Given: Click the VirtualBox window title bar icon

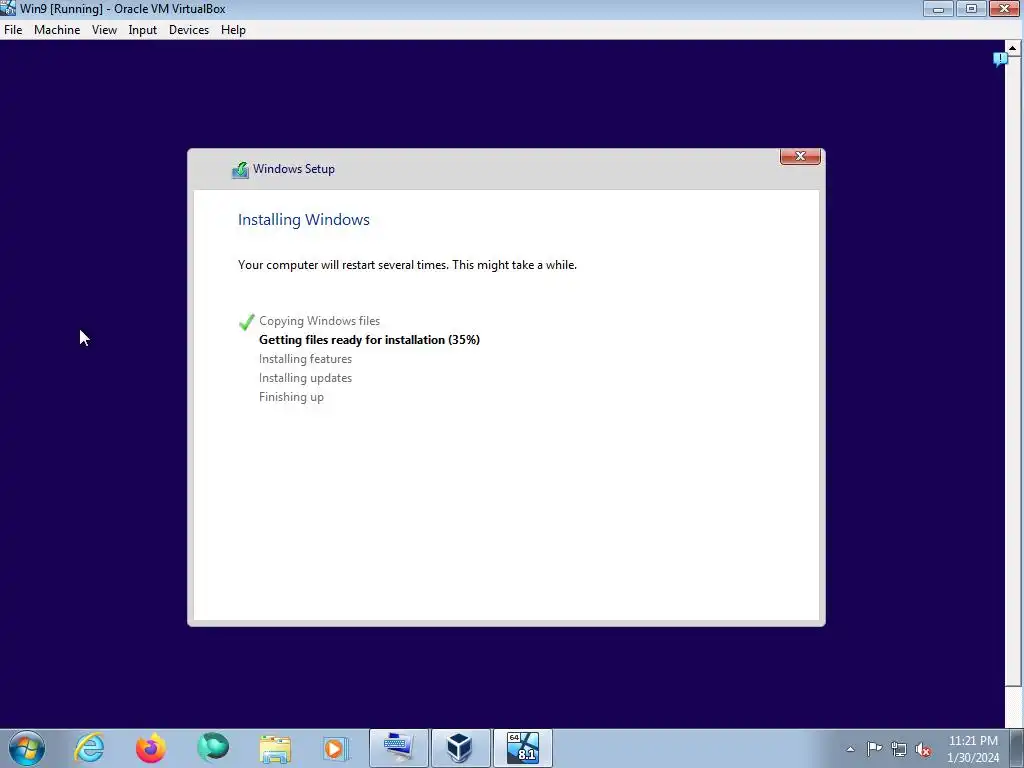Looking at the screenshot, I should point(8,8).
